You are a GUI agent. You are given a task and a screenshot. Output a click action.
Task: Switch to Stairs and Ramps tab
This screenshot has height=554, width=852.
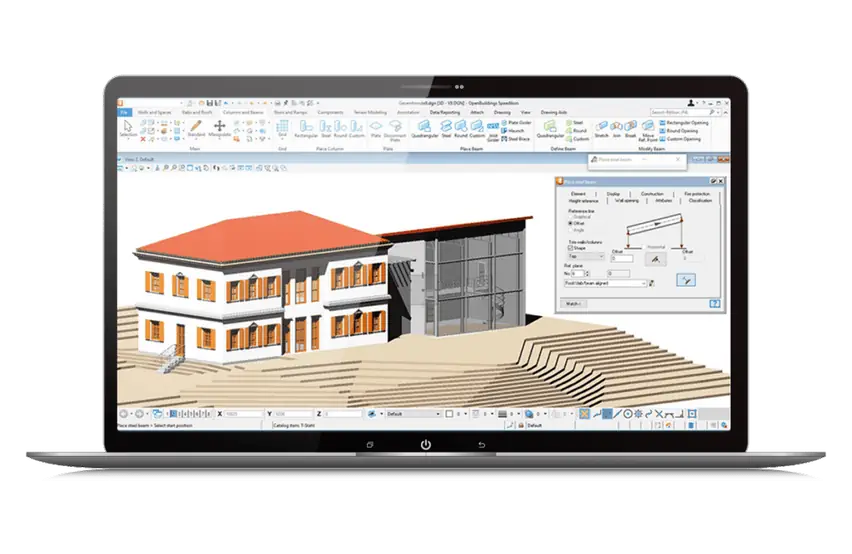291,112
